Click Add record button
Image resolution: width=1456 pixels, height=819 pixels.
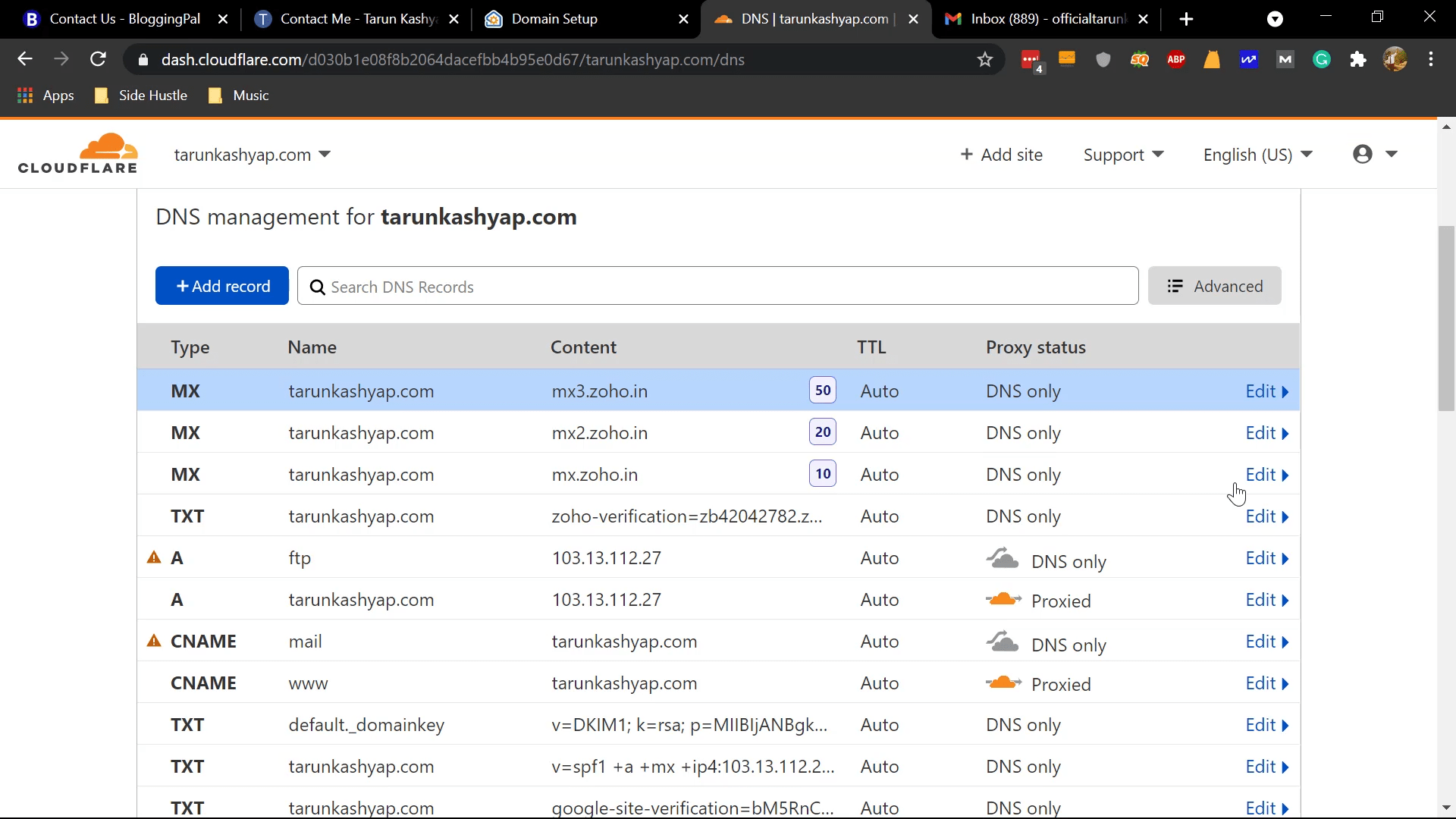coord(222,287)
